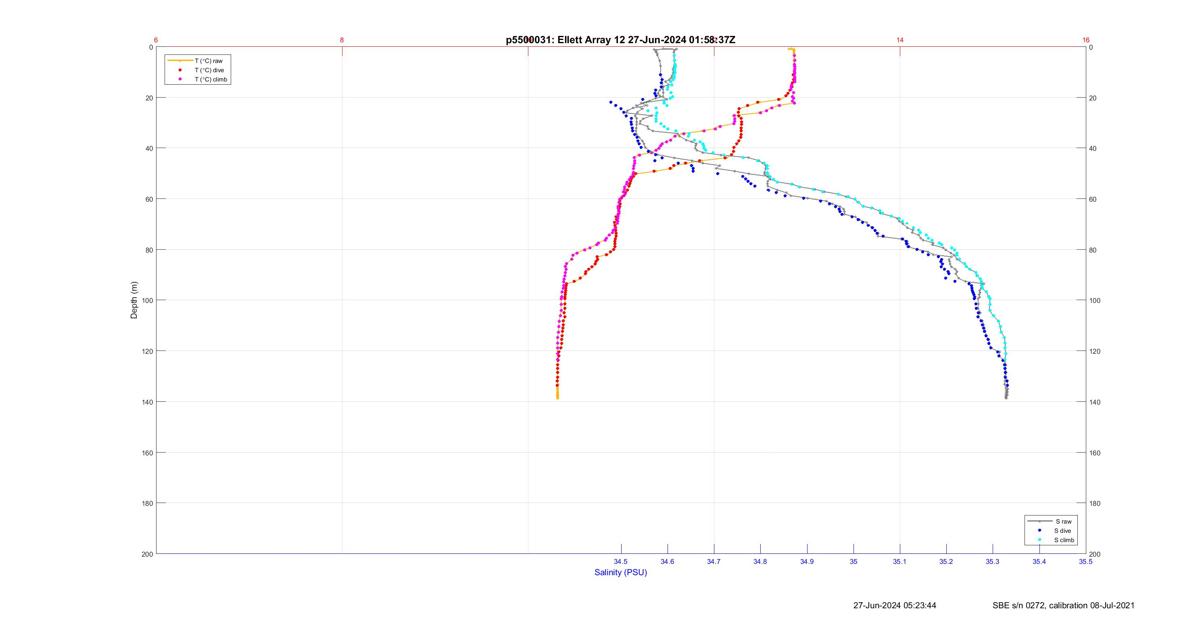The width and height of the screenshot is (1200, 622).
Task: Select the salinity tick label 35.4
Action: click(x=1039, y=561)
